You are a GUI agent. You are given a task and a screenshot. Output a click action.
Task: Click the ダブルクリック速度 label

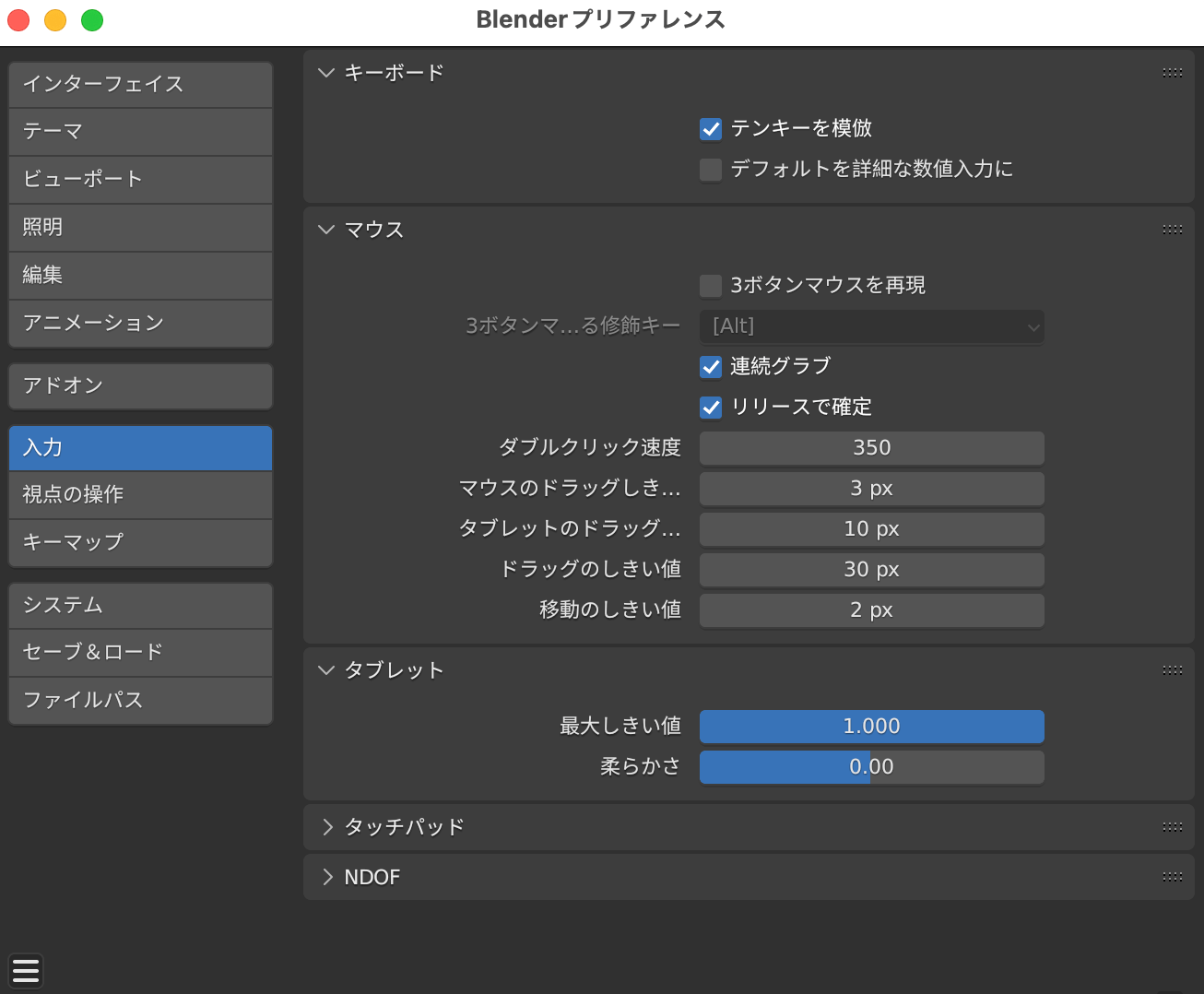(x=590, y=448)
